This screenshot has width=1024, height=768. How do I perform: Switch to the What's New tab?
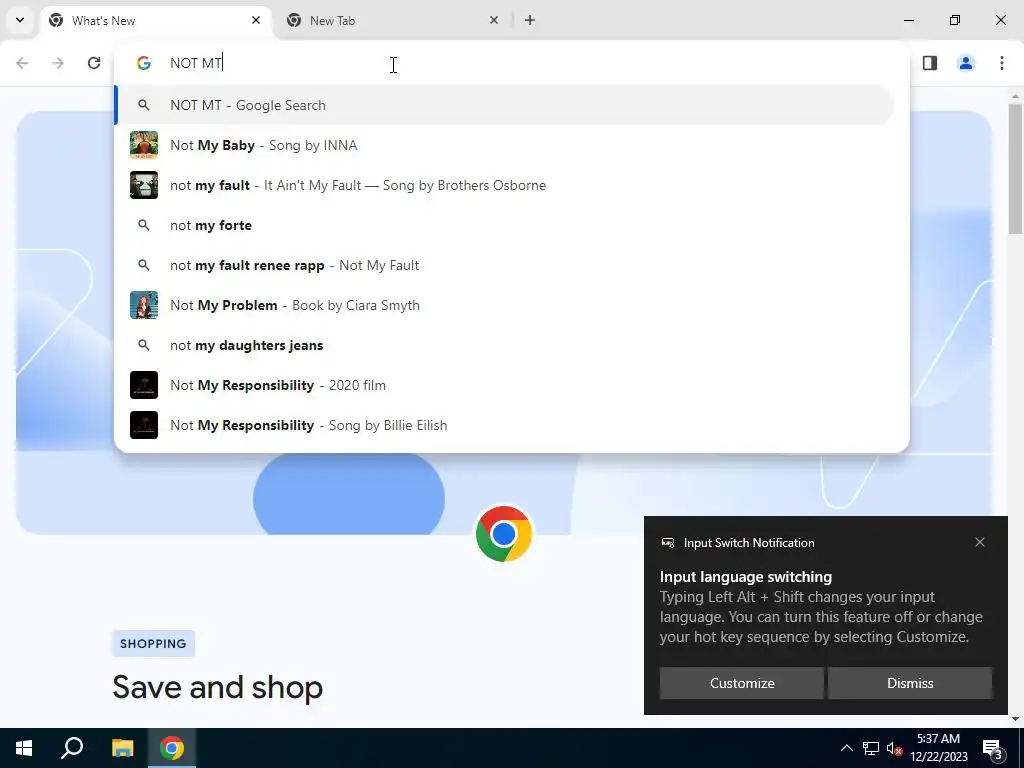[156, 20]
